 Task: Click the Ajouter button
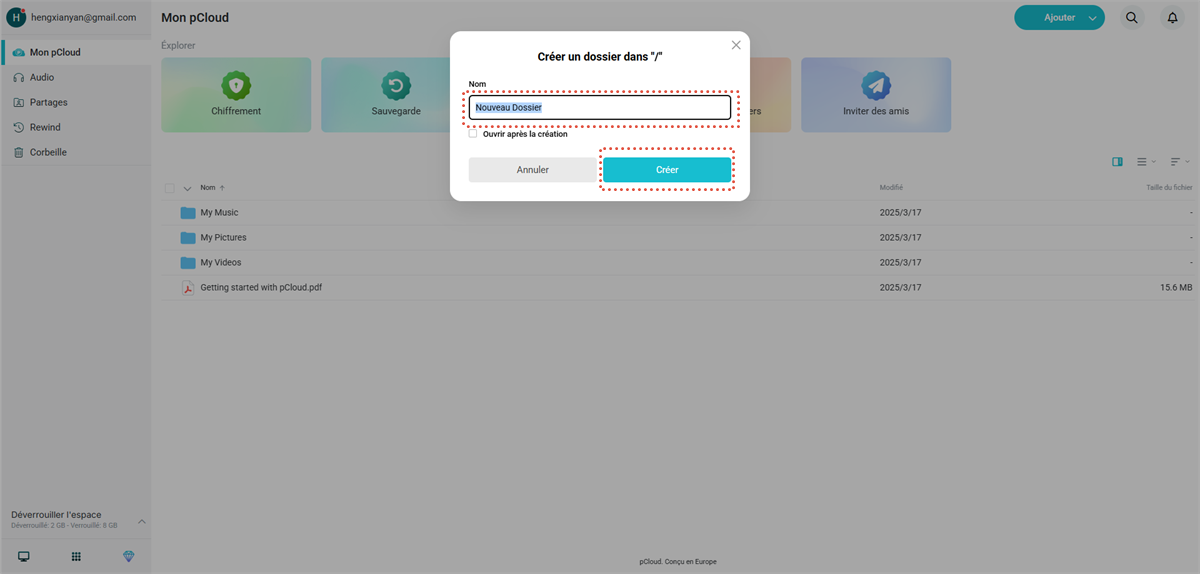pos(1060,17)
